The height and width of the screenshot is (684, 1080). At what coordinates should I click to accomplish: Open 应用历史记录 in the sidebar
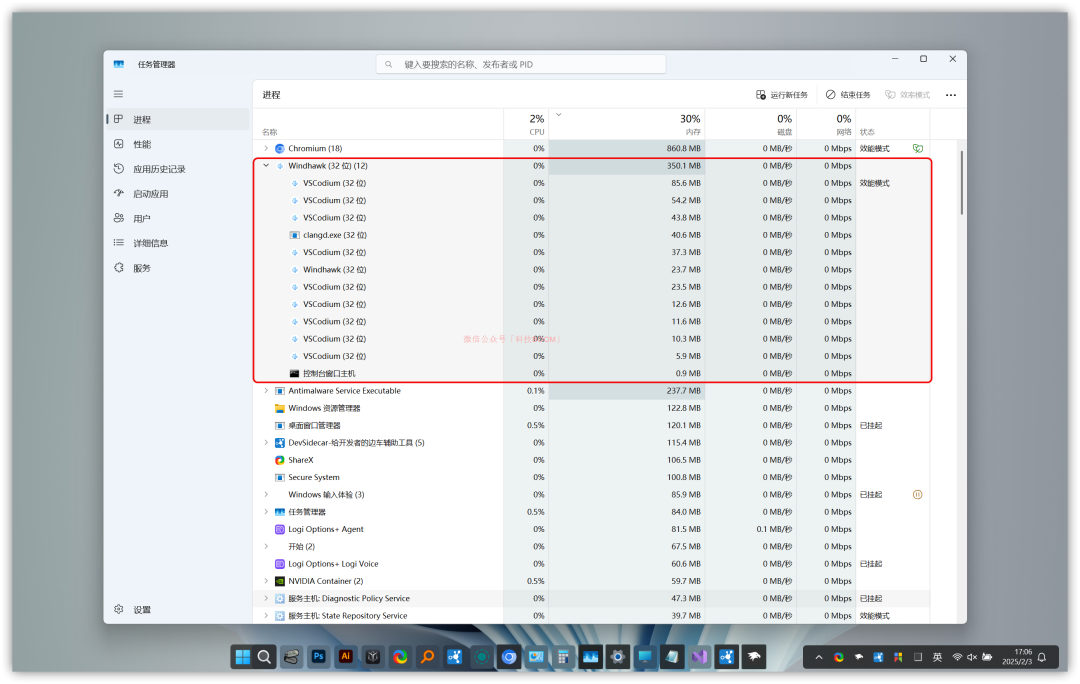pyautogui.click(x=178, y=169)
